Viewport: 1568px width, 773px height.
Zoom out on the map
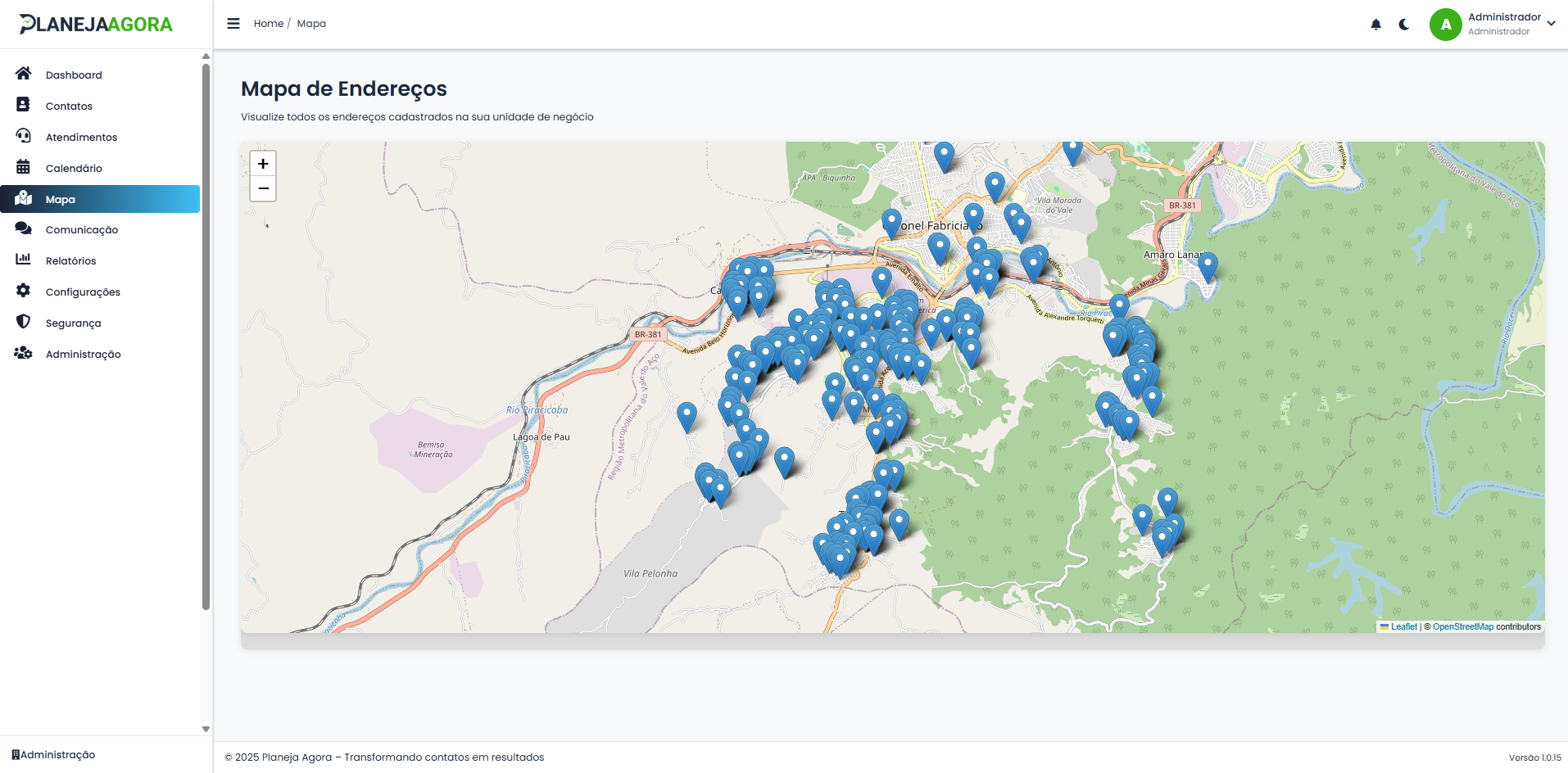pyautogui.click(x=263, y=188)
